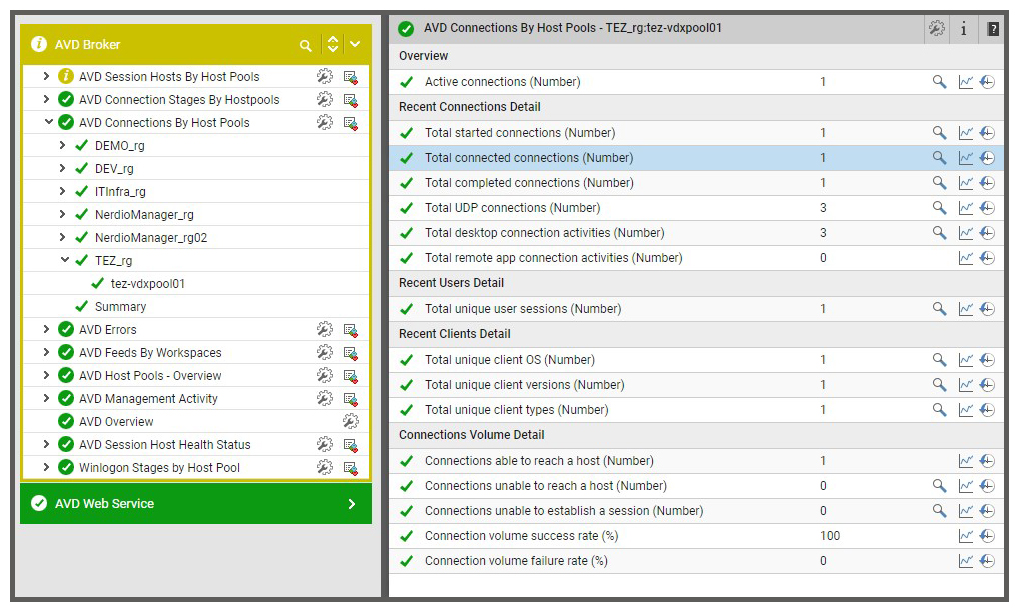Image resolution: width=1019 pixels, height=612 pixels.
Task: Open configuration gear for AVD Host Pools - Overview
Action: tap(325, 376)
